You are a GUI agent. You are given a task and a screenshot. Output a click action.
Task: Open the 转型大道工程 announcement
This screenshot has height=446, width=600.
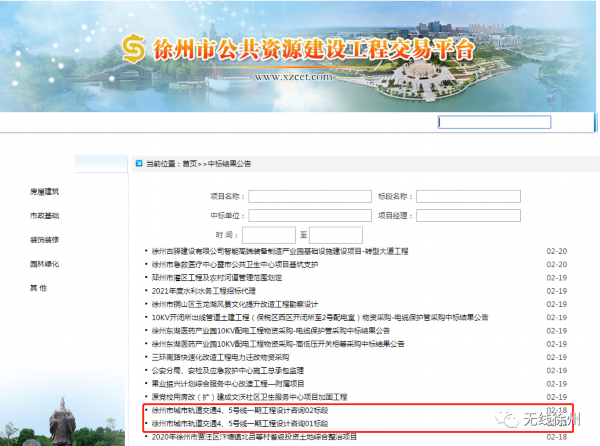coord(280,251)
